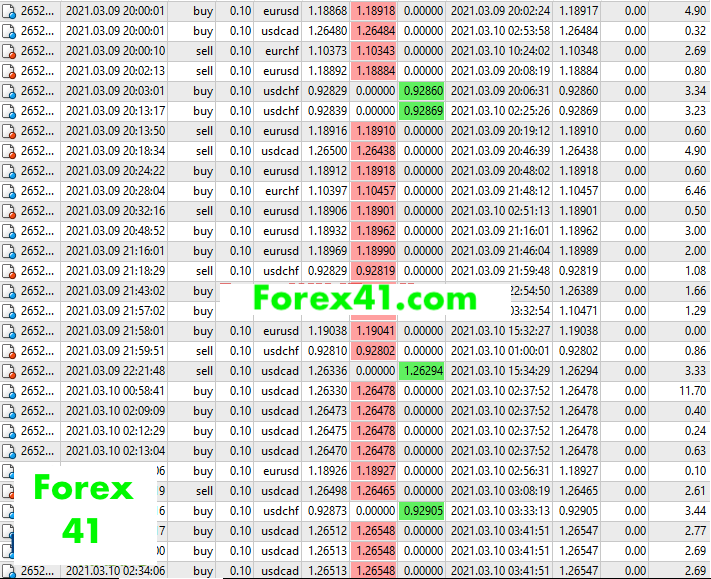The image size is (711, 579).
Task: Select the profit value "1.08"
Action: [695, 271]
